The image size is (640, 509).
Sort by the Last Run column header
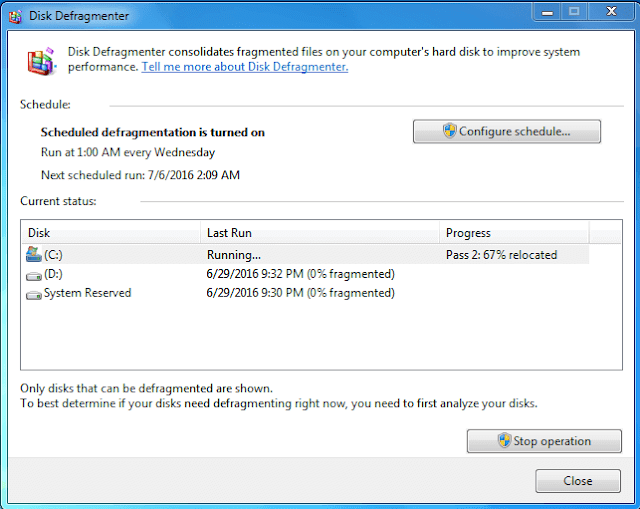pos(320,233)
